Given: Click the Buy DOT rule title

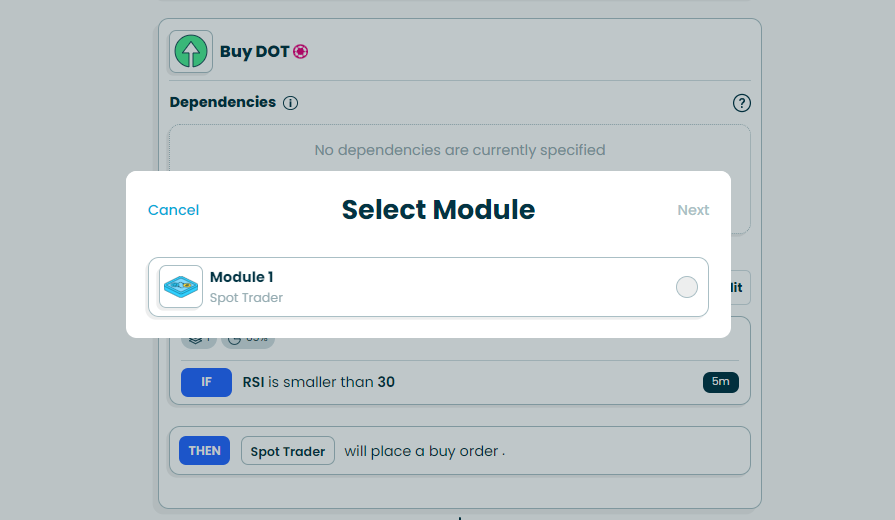Looking at the screenshot, I should pyautogui.click(x=254, y=52).
